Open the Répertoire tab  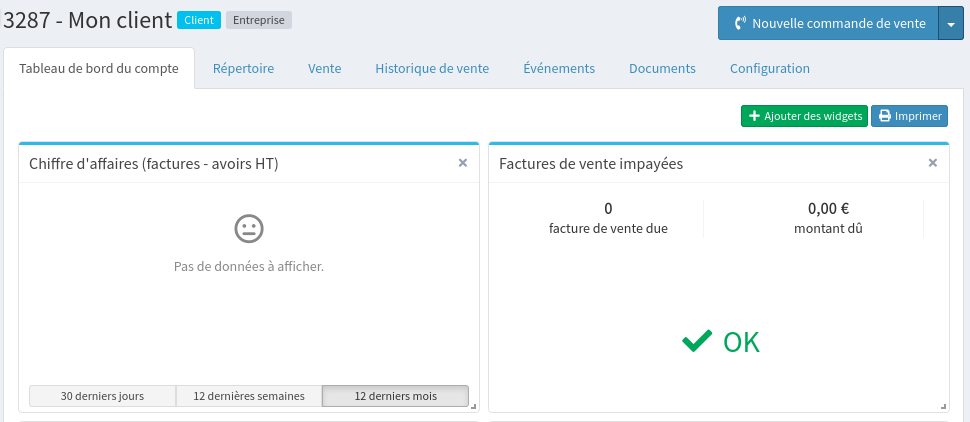click(243, 69)
